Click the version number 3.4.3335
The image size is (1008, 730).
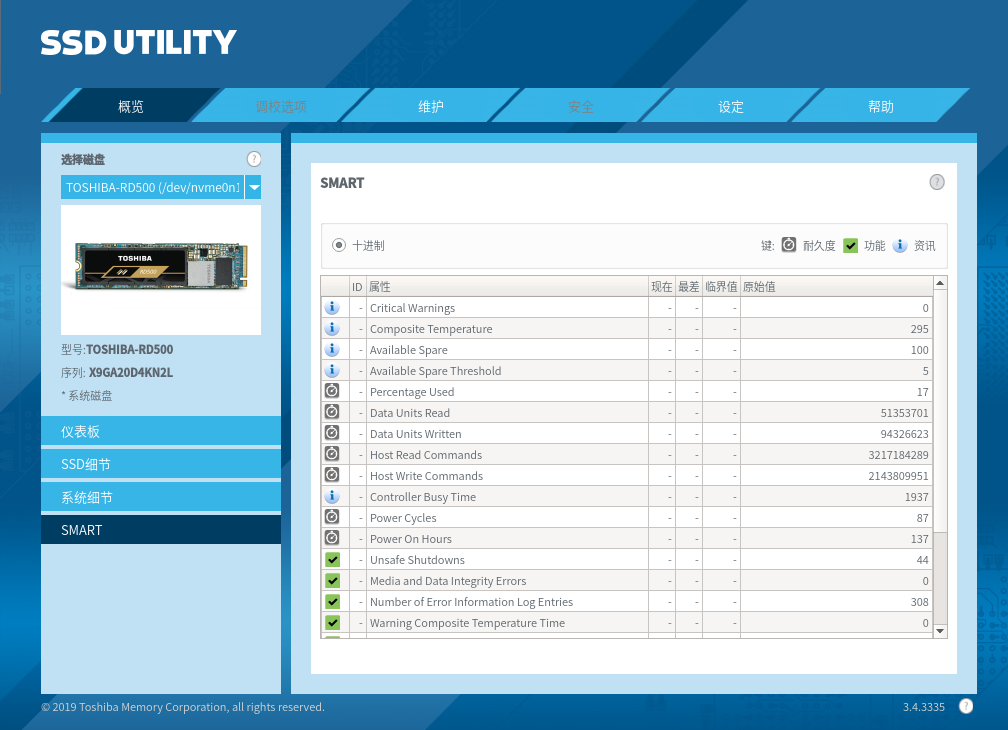pos(924,707)
